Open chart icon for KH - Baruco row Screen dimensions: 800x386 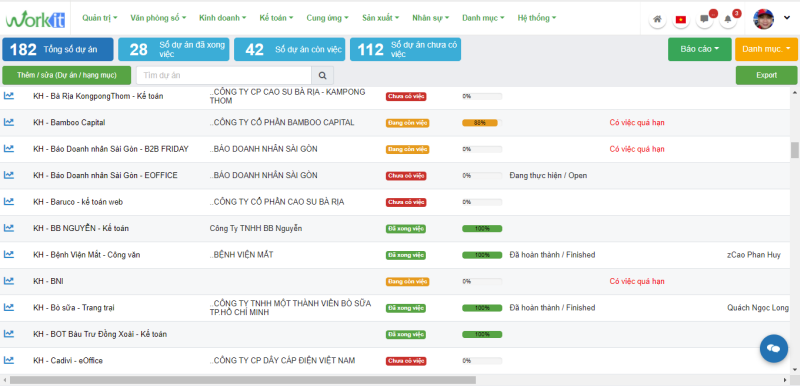click(9, 201)
